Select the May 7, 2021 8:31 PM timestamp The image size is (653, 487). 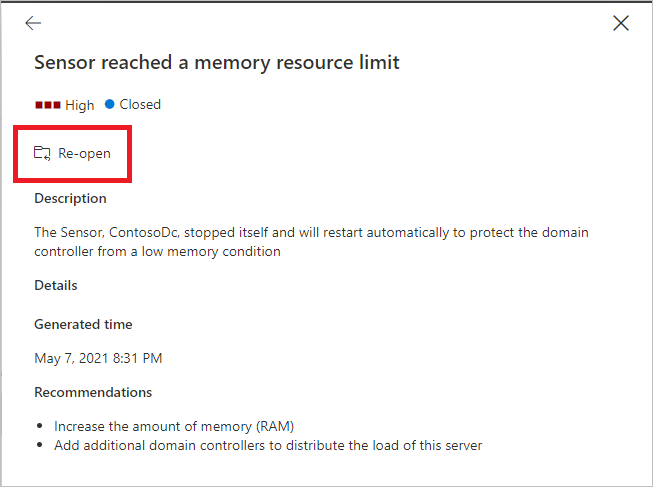point(98,358)
